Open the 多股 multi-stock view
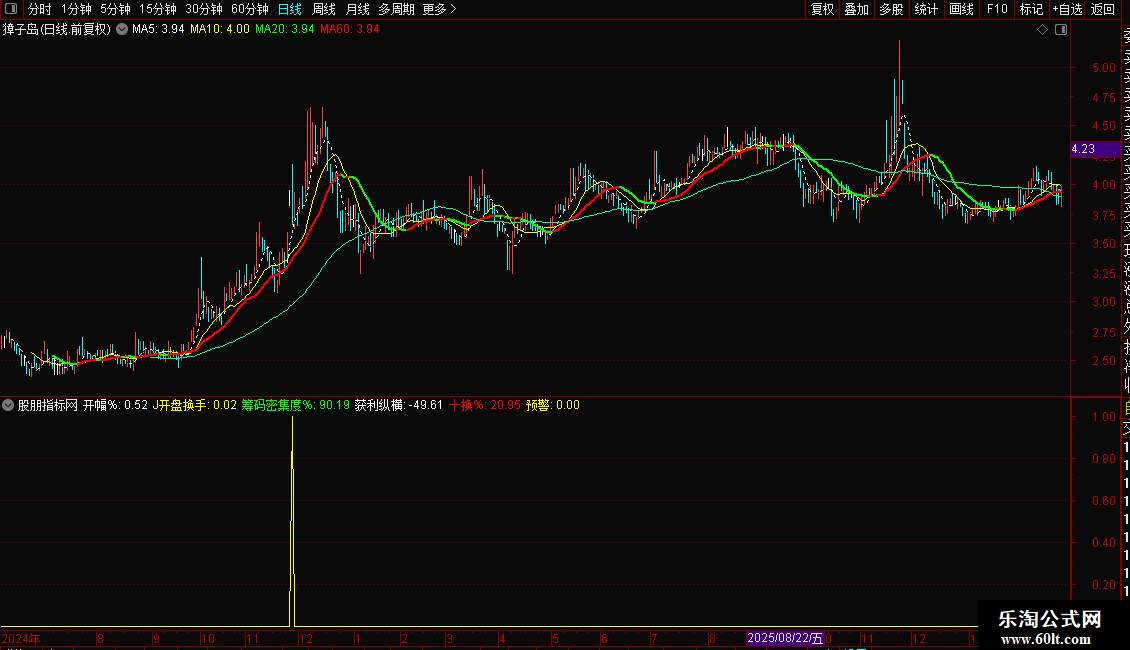Viewport: 1130px width, 650px height. 891,9
